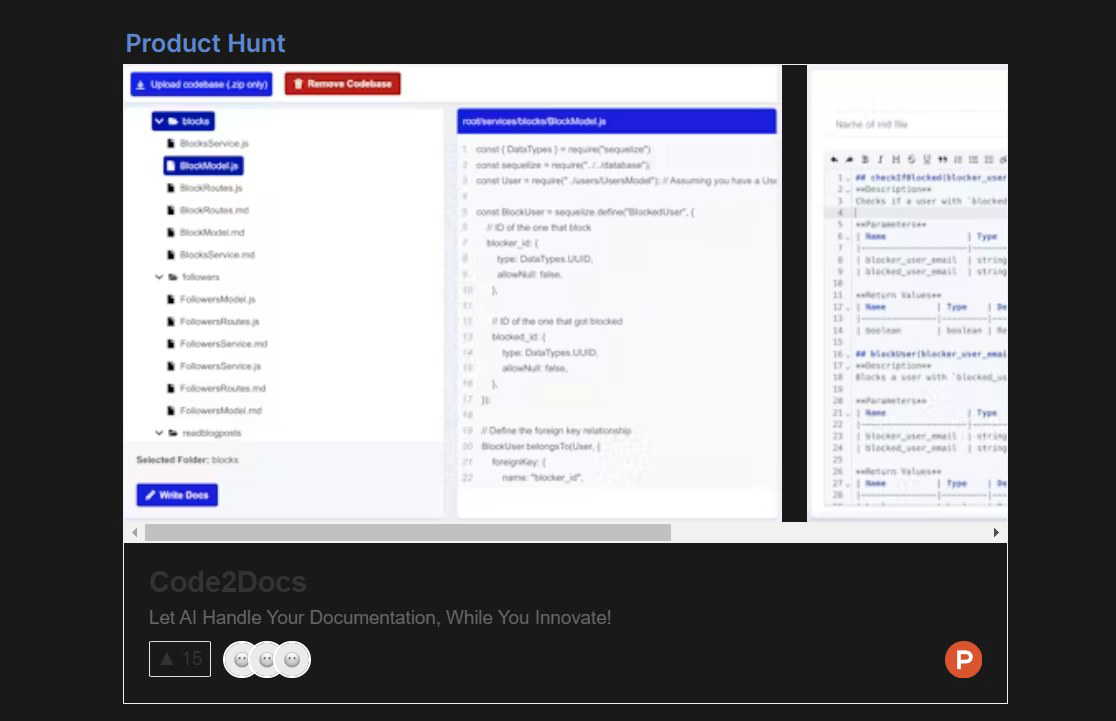Click the Quote icon in markdown toolbar

942,159
